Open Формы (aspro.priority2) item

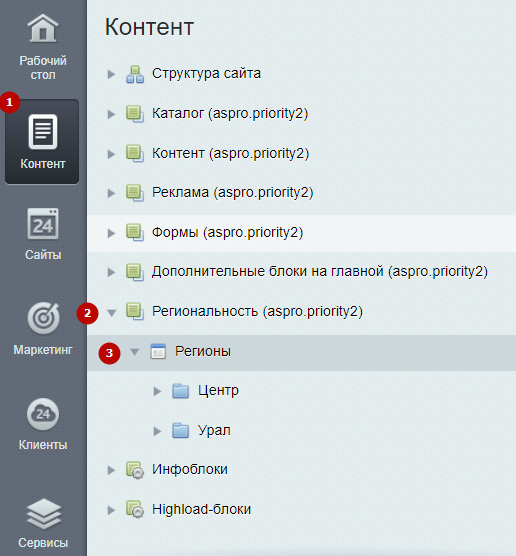click(x=227, y=233)
